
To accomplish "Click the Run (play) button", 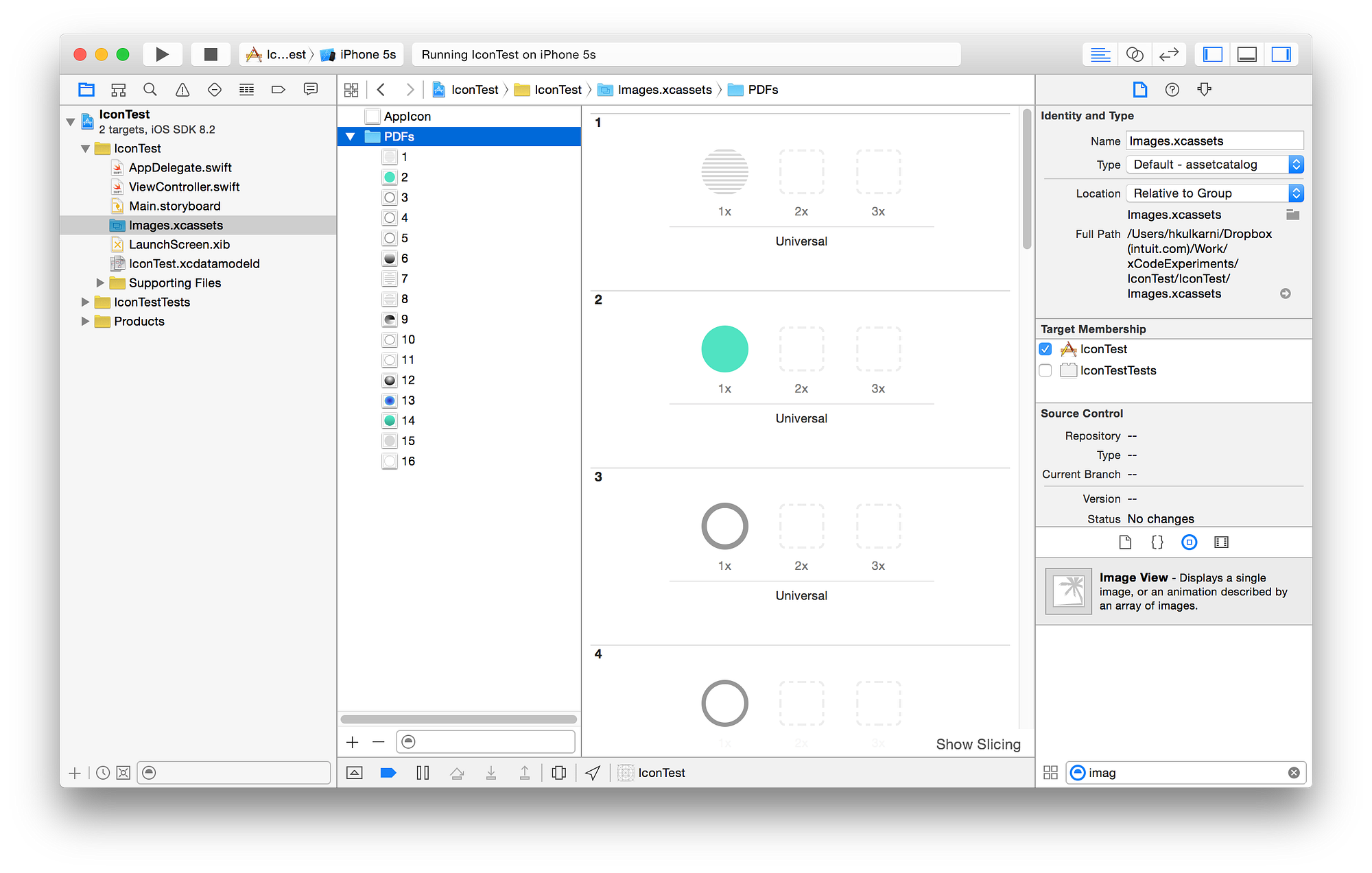I will click(x=162, y=54).
